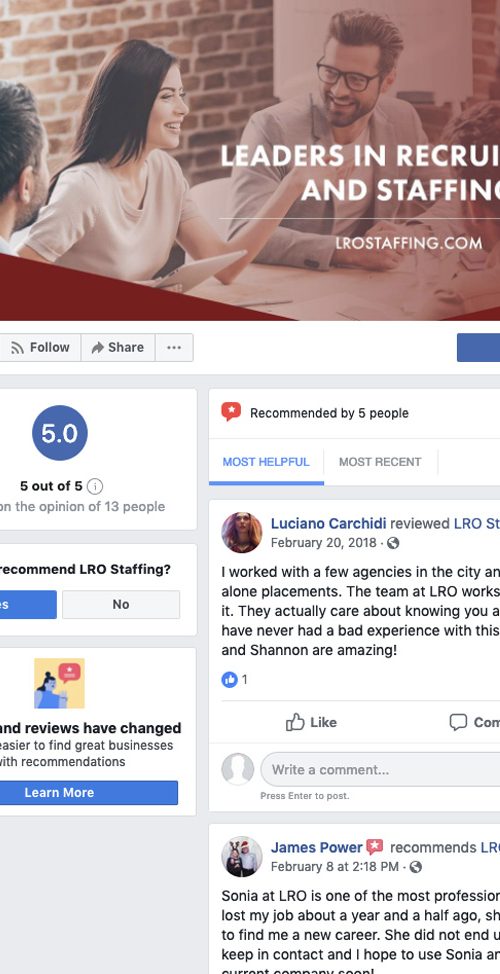Select the No recommendation button
The width and height of the screenshot is (500, 974).
click(x=120, y=604)
